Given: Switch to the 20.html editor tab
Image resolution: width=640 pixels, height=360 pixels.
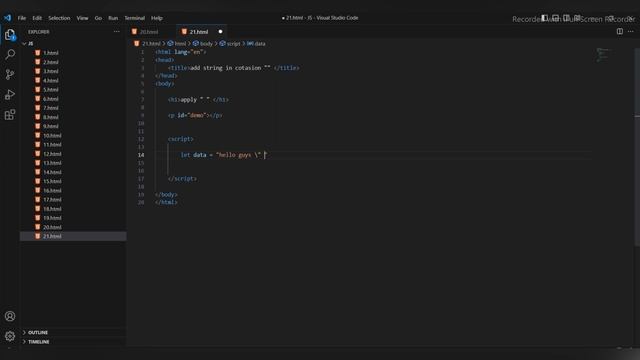Looking at the screenshot, I should [149, 32].
